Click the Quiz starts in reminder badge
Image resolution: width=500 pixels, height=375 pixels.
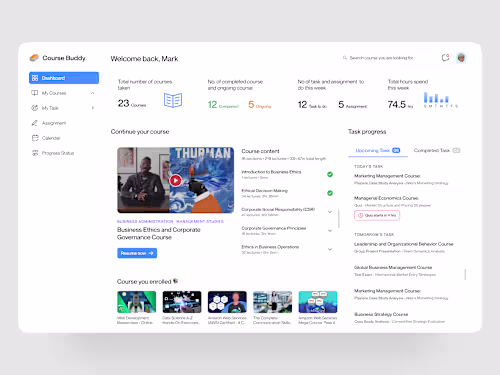(377, 215)
